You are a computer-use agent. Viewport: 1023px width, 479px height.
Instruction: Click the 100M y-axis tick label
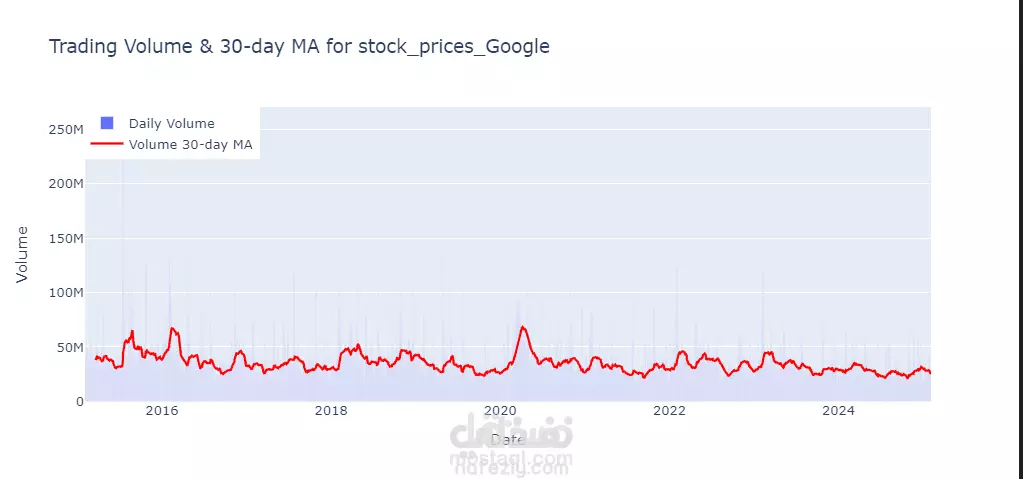[x=64, y=293]
